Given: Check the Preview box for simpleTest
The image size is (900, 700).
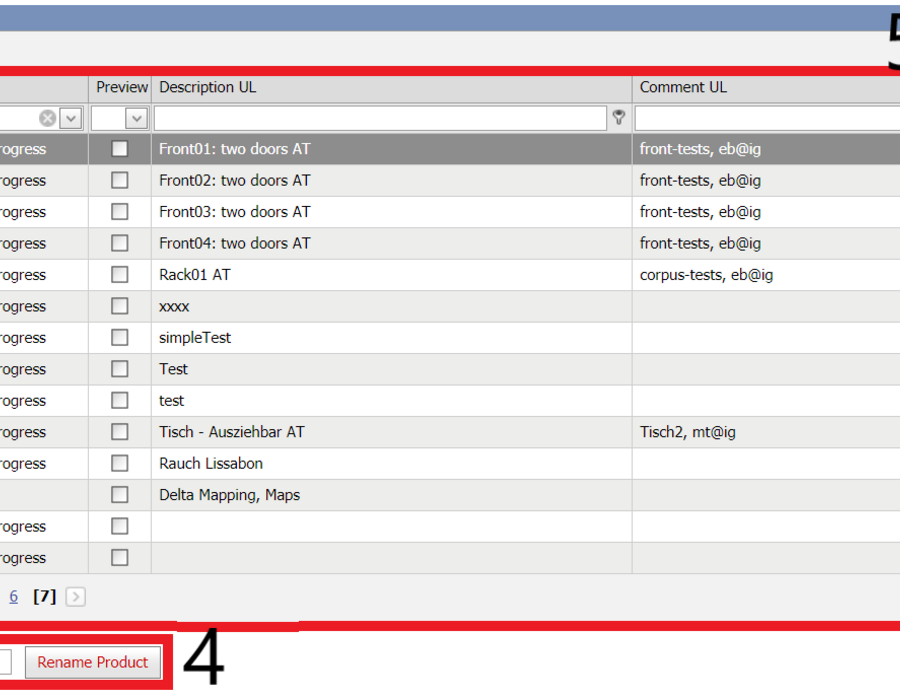Looking at the screenshot, I should (x=119, y=337).
